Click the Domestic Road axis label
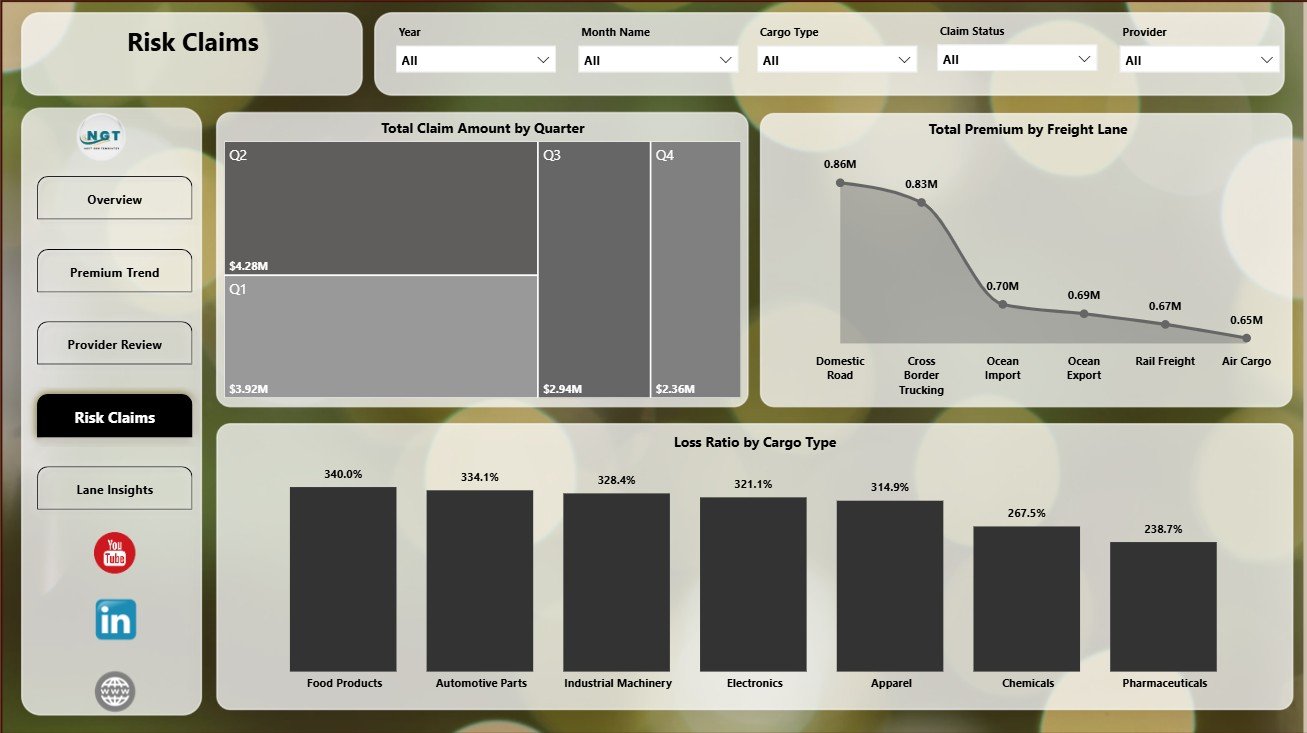Screen dimensions: 1307x733 (x=840, y=368)
